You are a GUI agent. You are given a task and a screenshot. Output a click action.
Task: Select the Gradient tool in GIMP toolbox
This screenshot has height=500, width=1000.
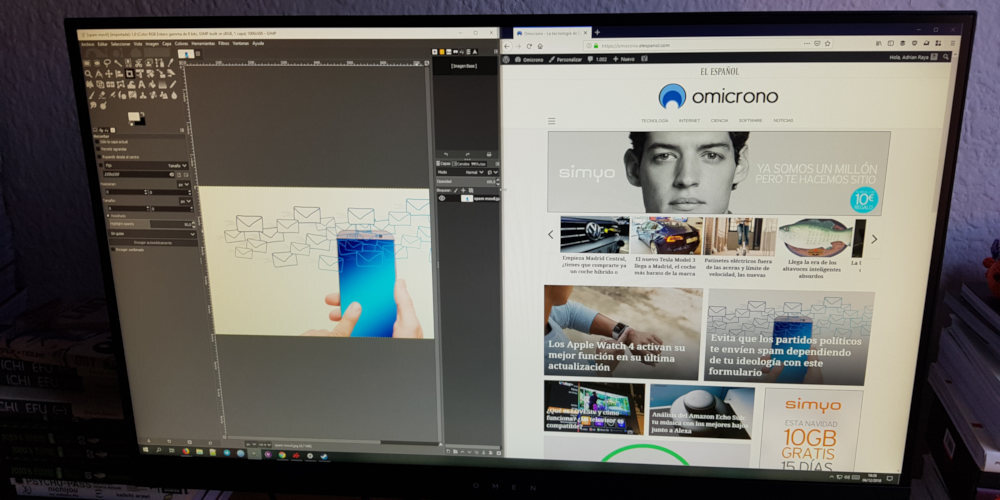click(163, 84)
